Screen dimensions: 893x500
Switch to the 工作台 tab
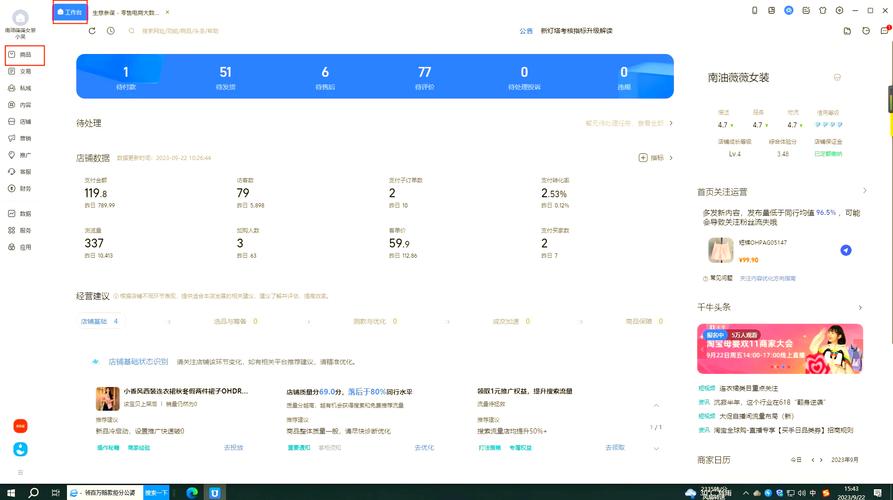tap(70, 12)
